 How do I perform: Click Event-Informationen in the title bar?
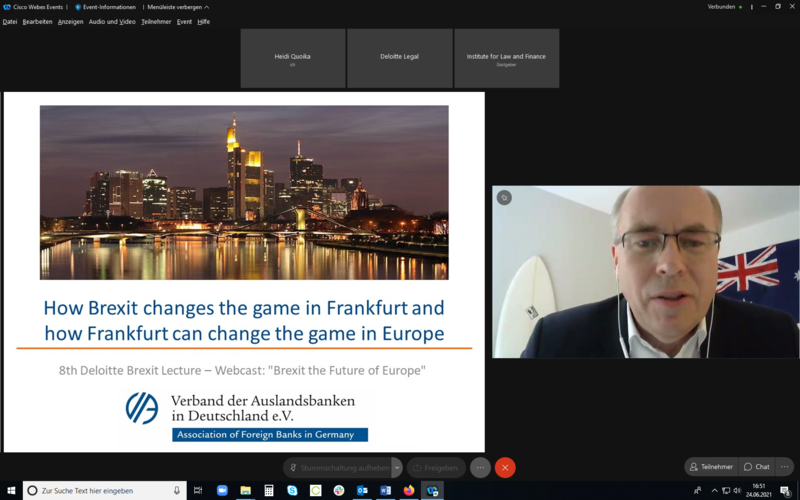point(105,7)
